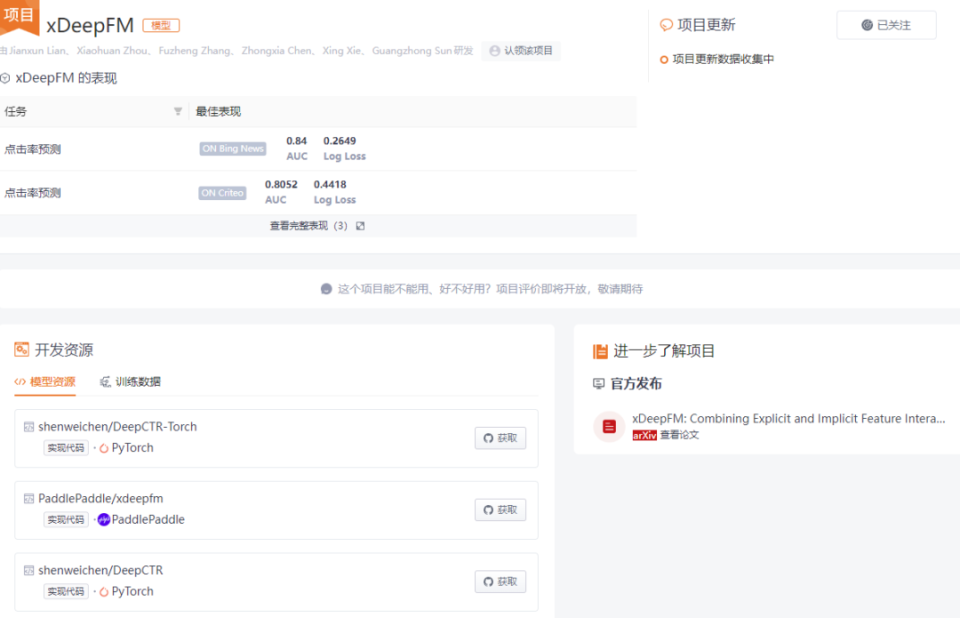Click the 官方发布 display icon
This screenshot has height=618, width=960.
tap(599, 383)
